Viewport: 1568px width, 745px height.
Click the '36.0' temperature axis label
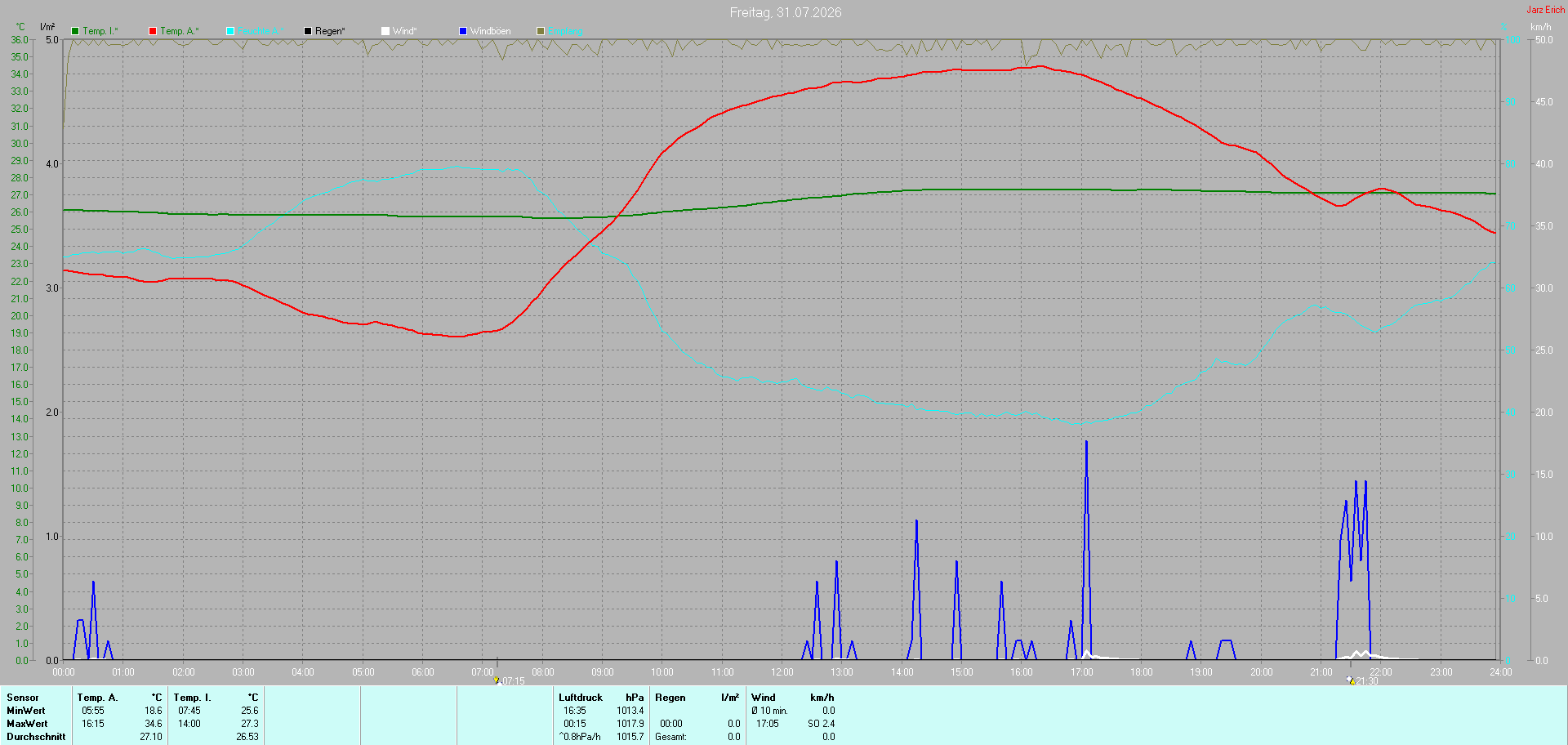(20, 40)
